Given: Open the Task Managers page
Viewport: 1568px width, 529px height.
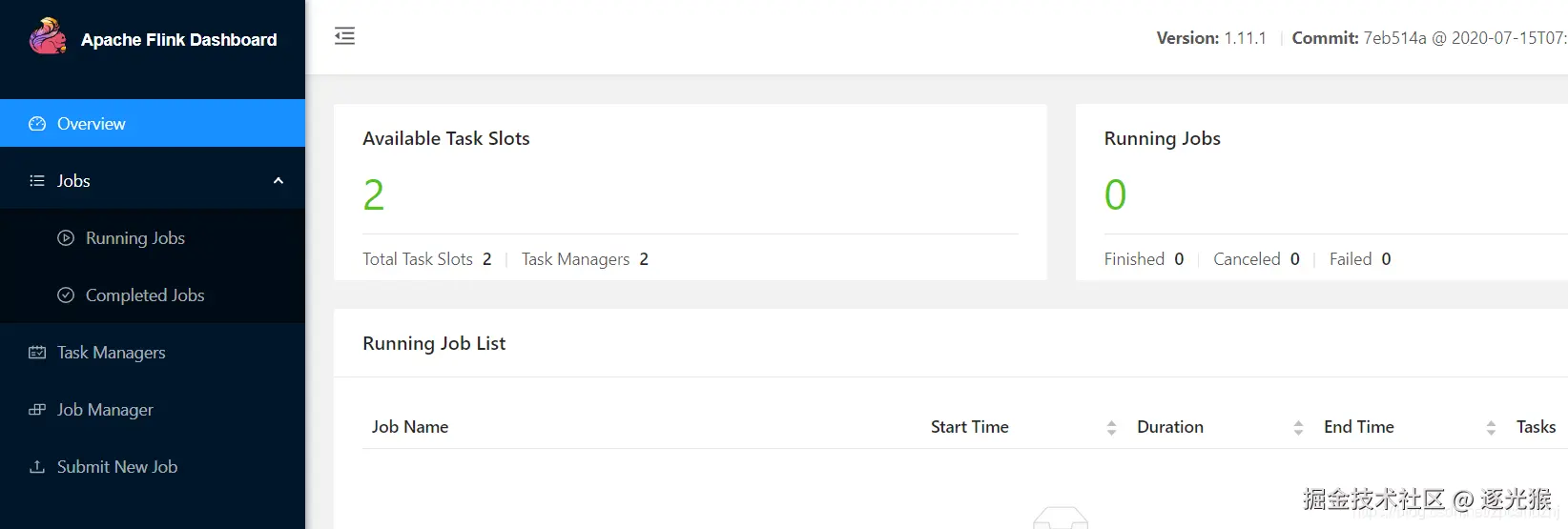Looking at the screenshot, I should (112, 353).
